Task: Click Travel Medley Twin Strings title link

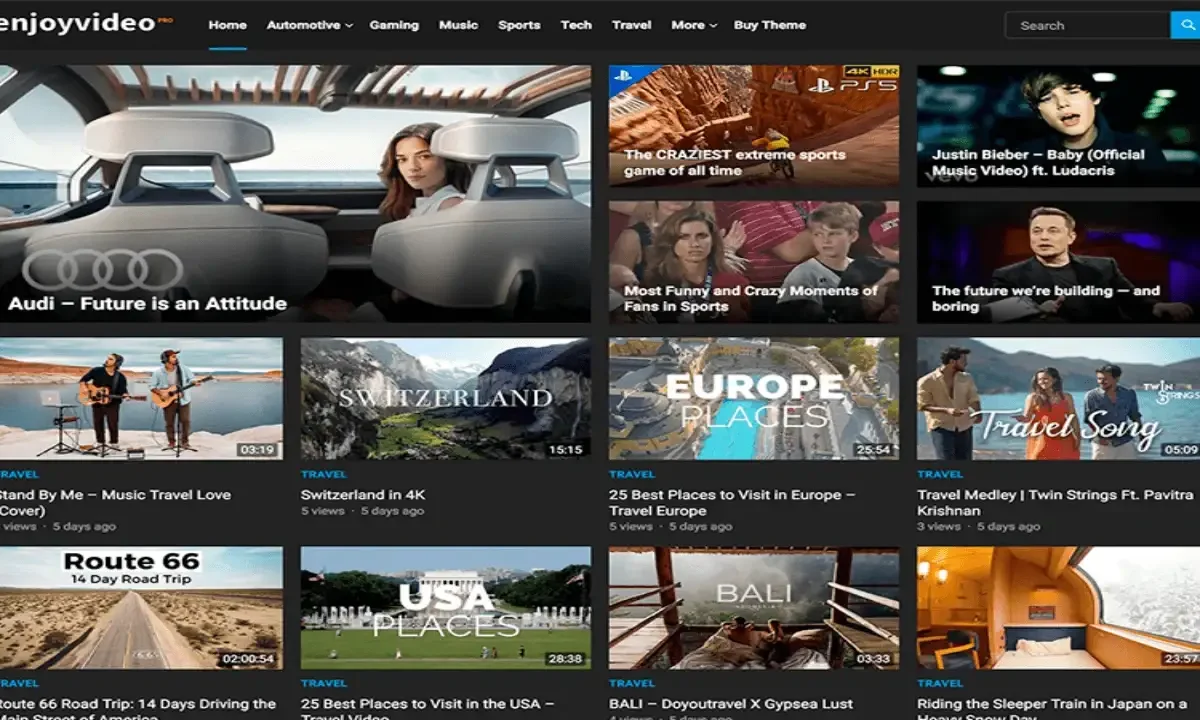Action: 1056,503
